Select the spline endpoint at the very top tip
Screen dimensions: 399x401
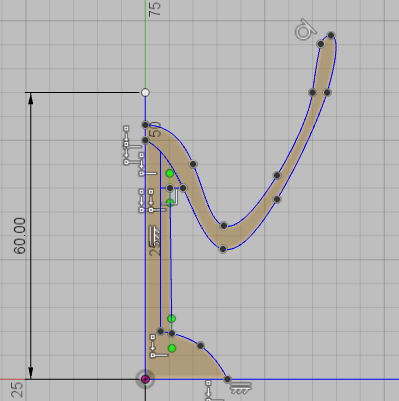click(331, 35)
